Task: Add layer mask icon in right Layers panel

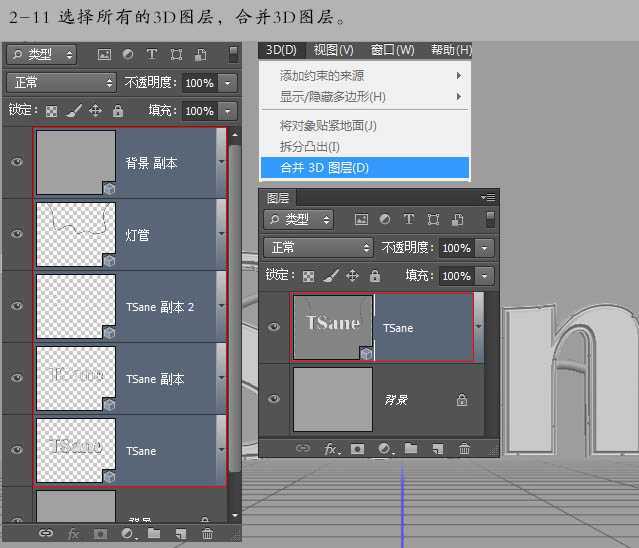Action: click(357, 449)
